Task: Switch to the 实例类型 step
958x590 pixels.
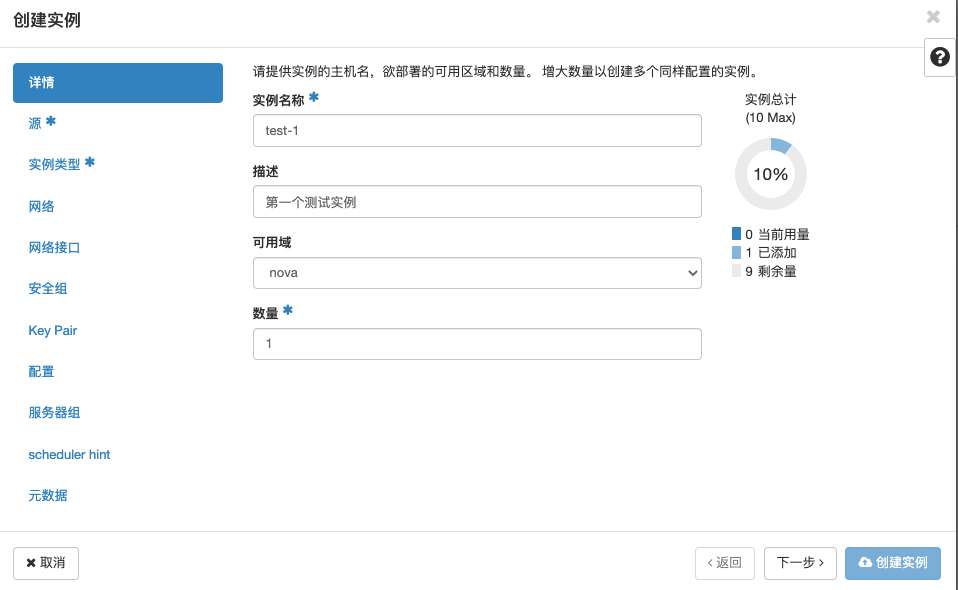Action: (x=55, y=164)
